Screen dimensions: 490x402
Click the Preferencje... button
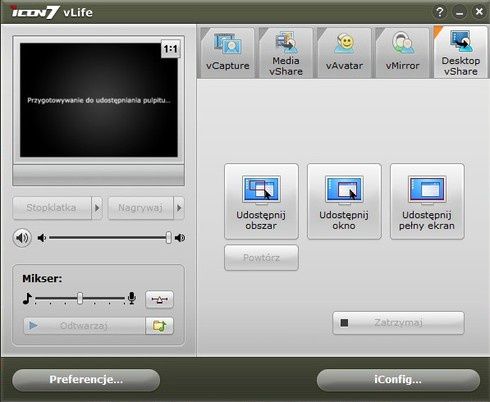click(x=86, y=380)
